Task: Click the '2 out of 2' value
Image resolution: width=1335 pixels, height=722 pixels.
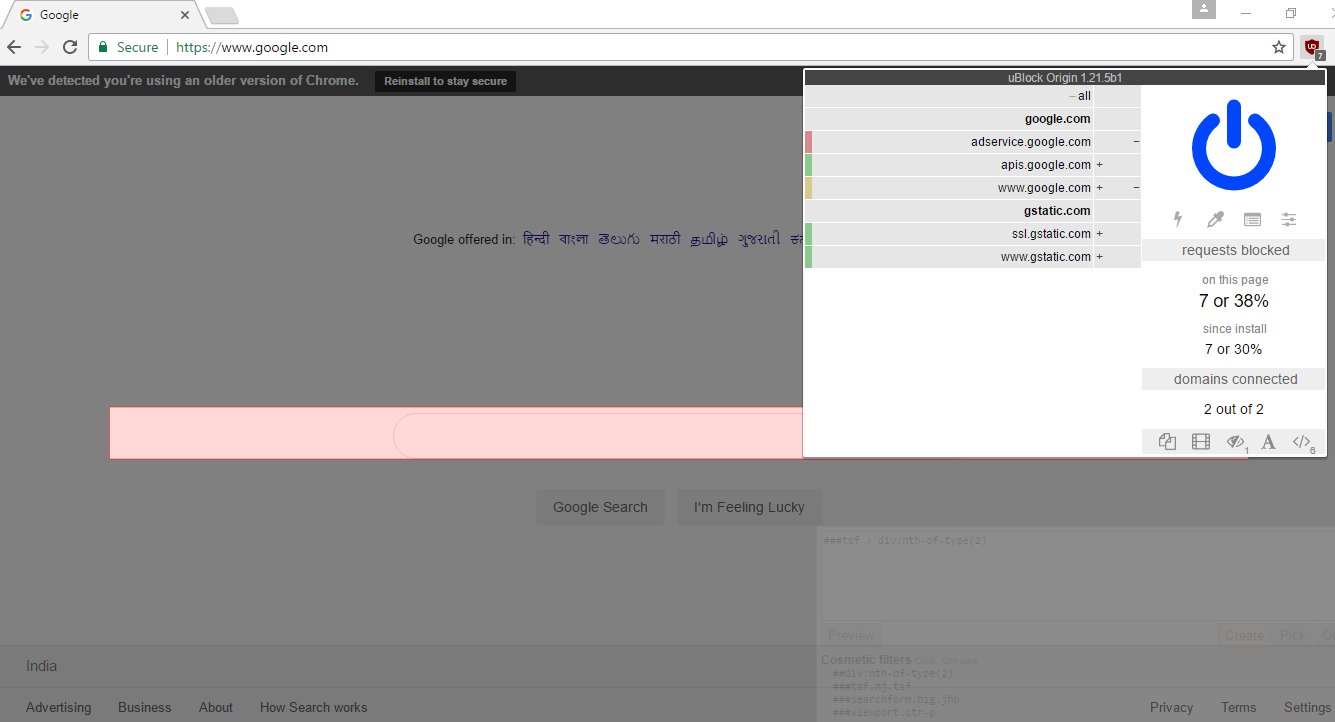Action: coord(1233,409)
